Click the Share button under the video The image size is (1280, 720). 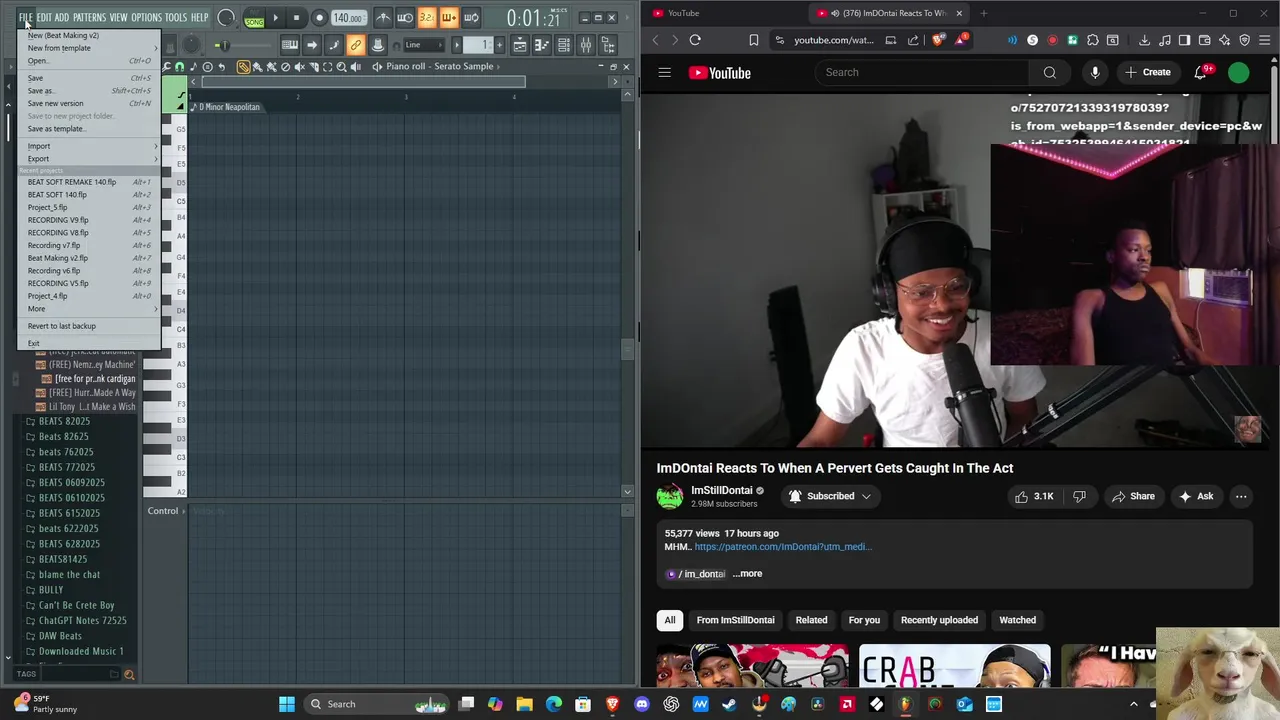[x=1133, y=496]
